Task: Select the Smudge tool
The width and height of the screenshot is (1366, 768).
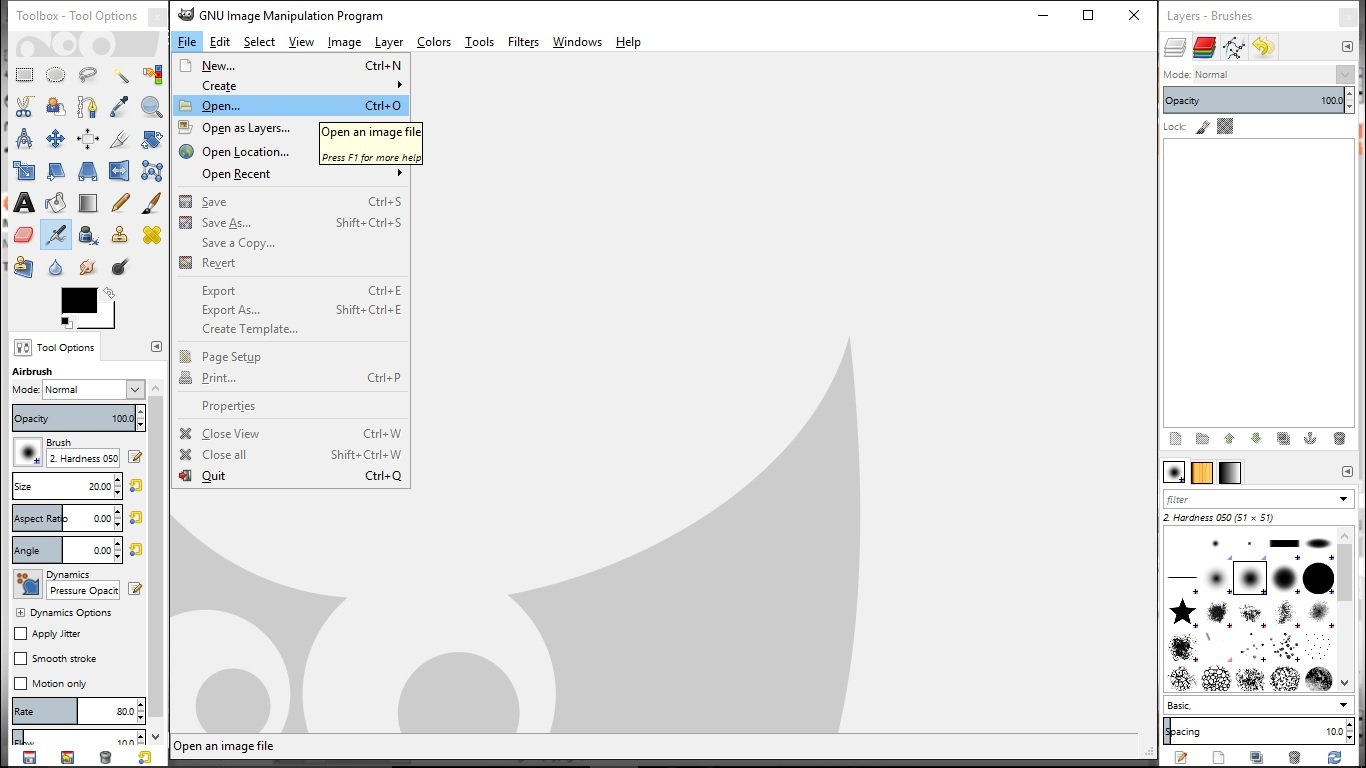Action: [x=88, y=267]
